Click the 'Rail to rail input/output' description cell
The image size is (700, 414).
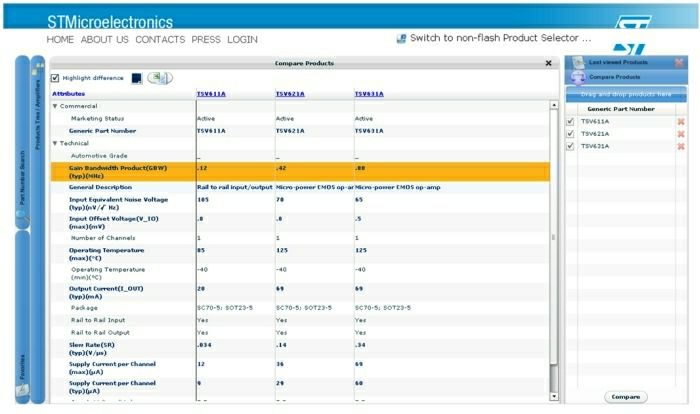pos(235,188)
